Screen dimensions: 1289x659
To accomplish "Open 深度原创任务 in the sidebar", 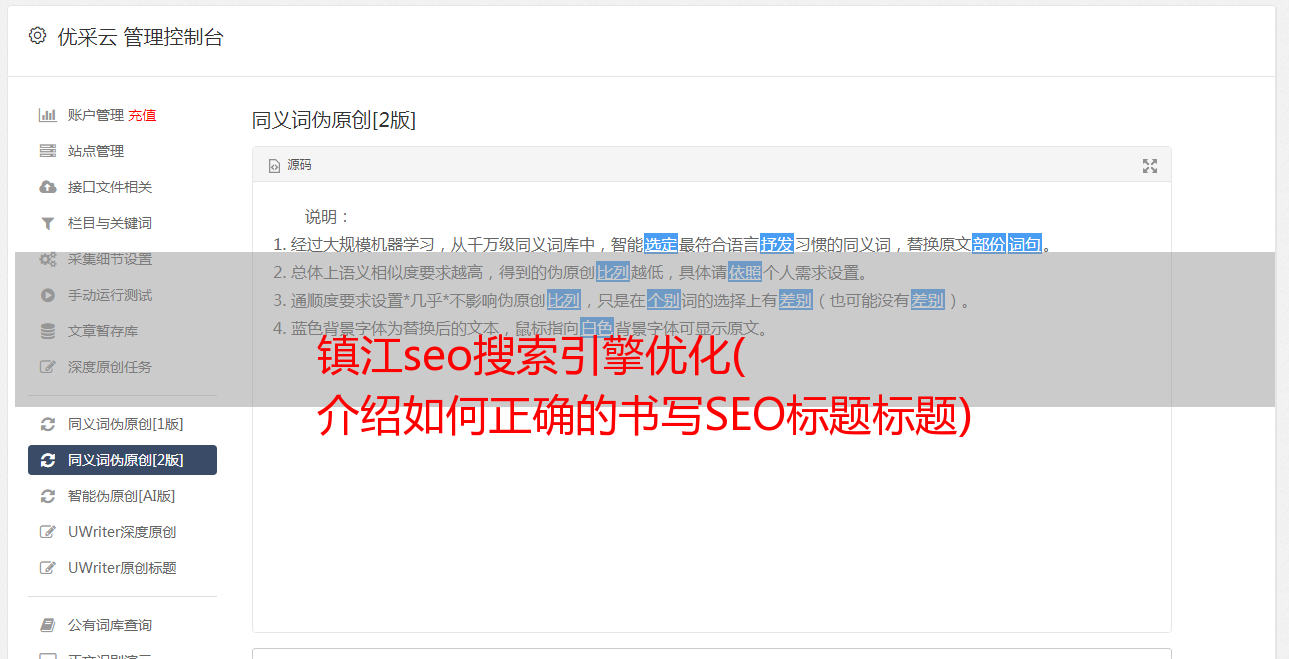I will click(122, 367).
